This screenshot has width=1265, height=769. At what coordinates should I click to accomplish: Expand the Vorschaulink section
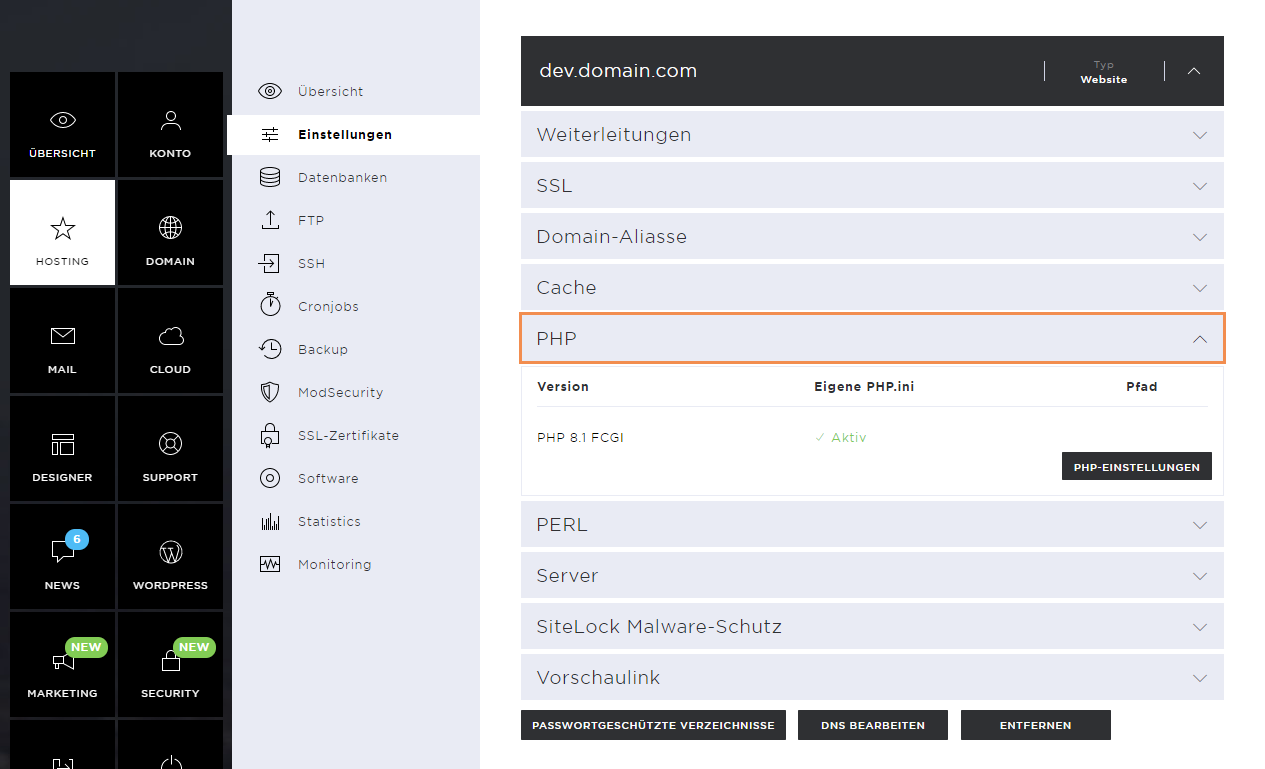click(872, 677)
